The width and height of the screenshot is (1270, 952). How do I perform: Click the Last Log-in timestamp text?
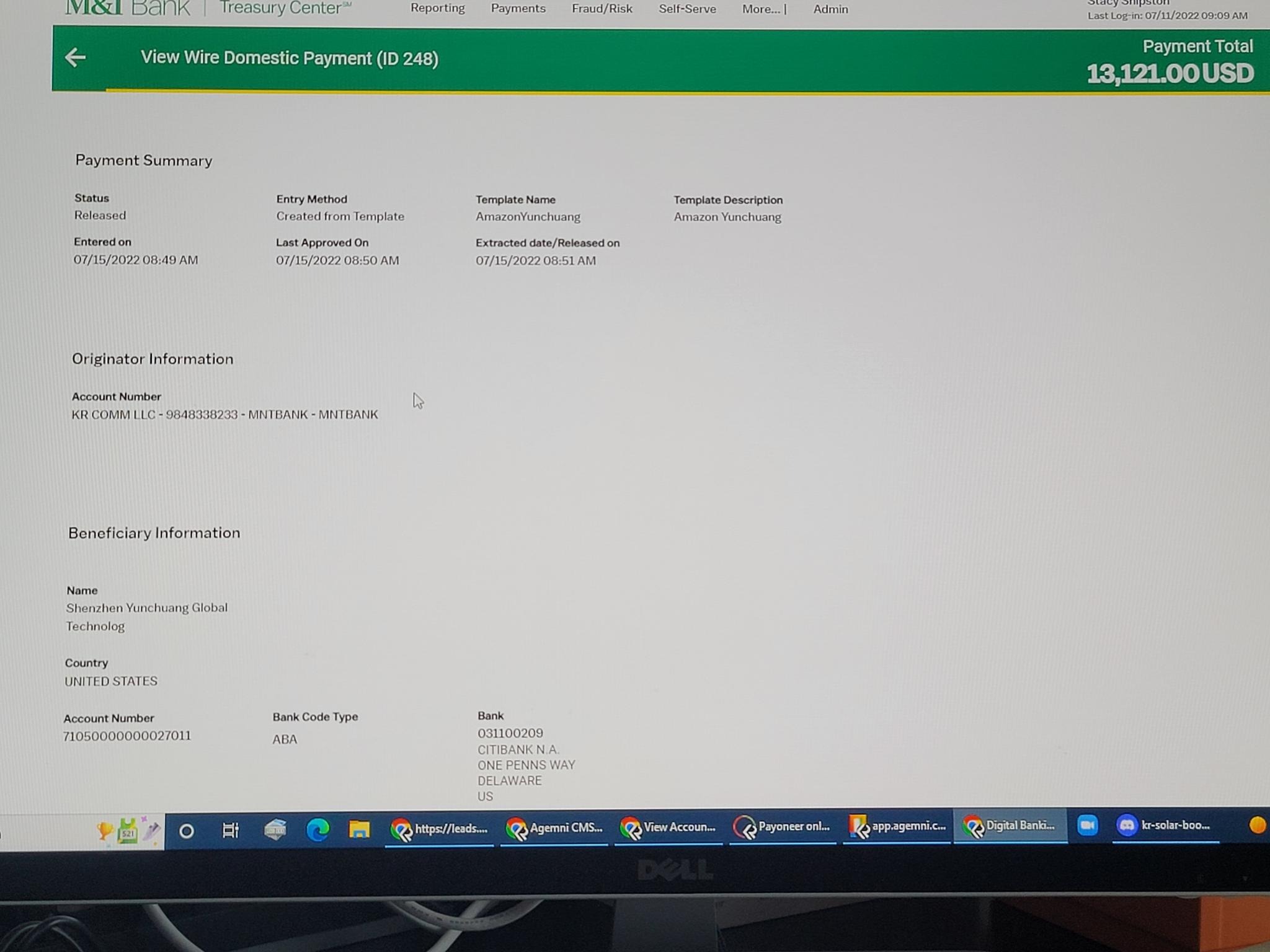pos(1168,15)
